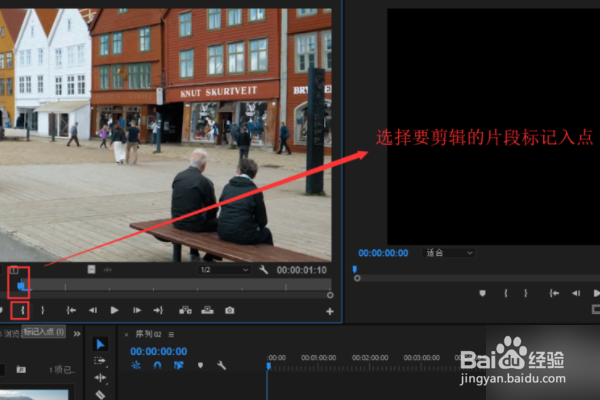Step back one frame in Program monitor

[x=576, y=293]
